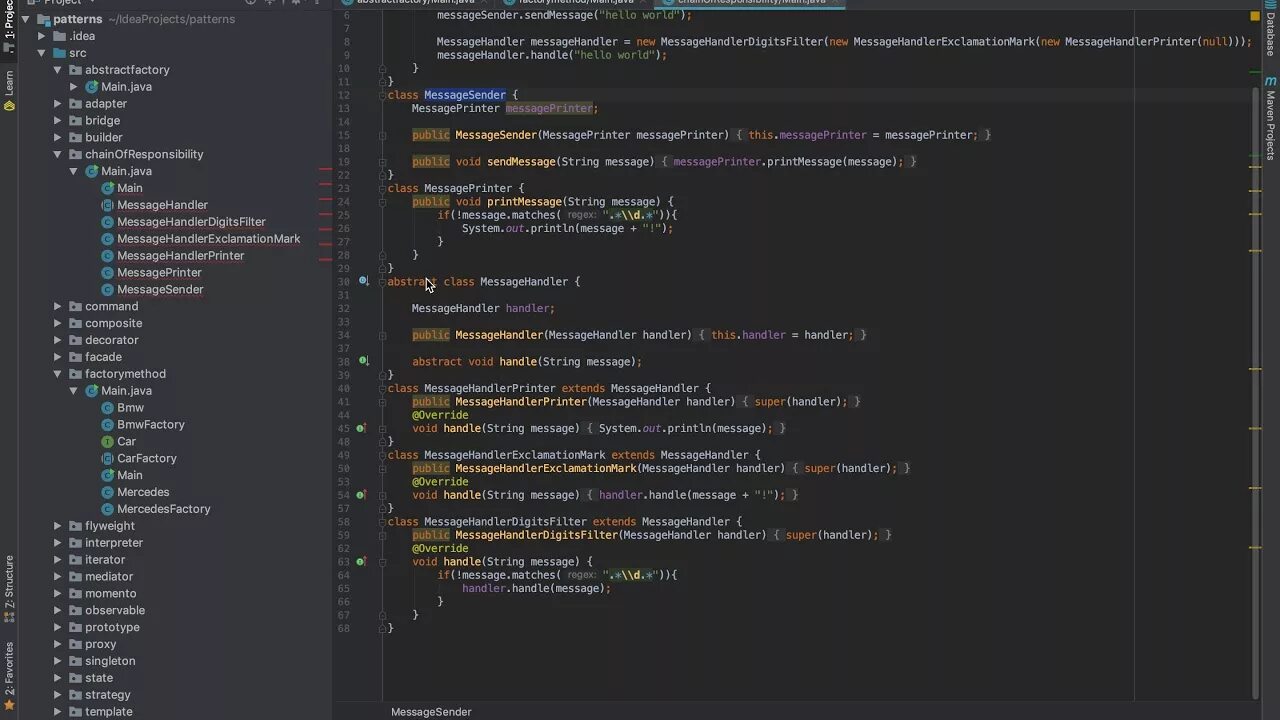Open the Maven Projects side tab
The width and height of the screenshot is (1280, 720).
tap(1271, 118)
